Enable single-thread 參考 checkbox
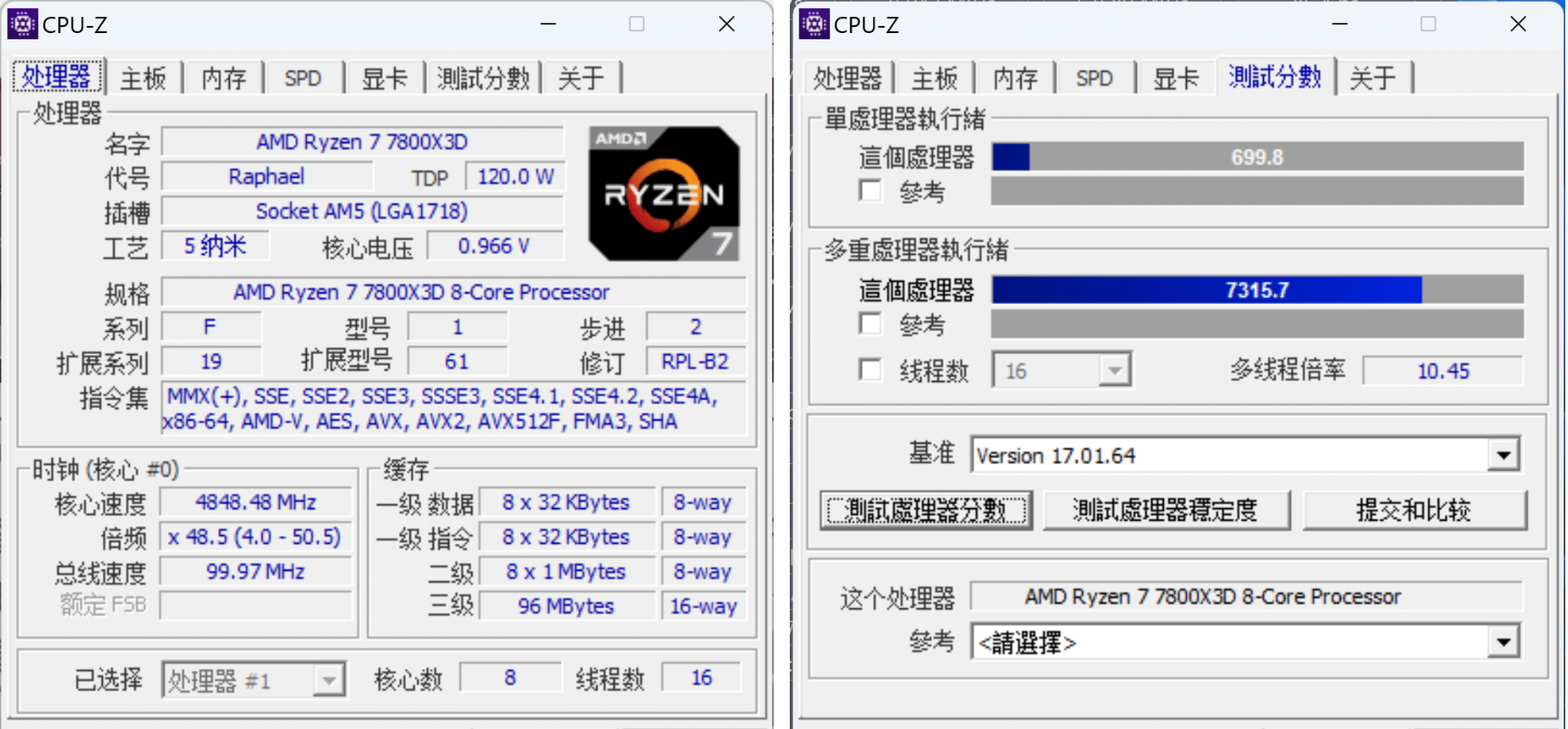The height and width of the screenshot is (729, 1568). click(x=870, y=191)
